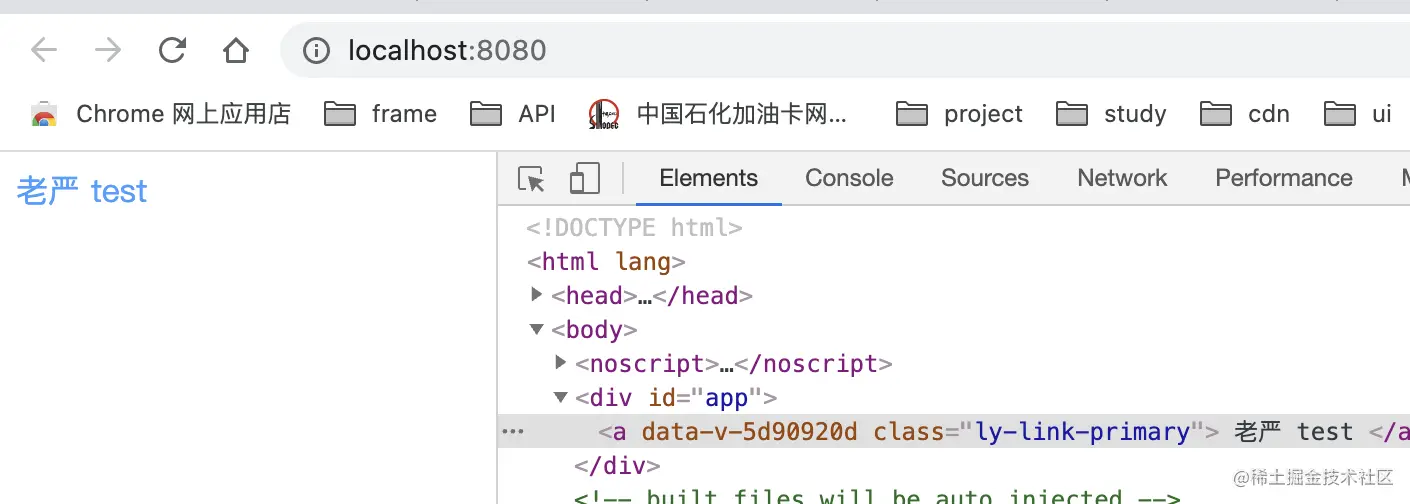Click the browser reload button
Image resolution: width=1410 pixels, height=504 pixels.
pyautogui.click(x=172, y=50)
